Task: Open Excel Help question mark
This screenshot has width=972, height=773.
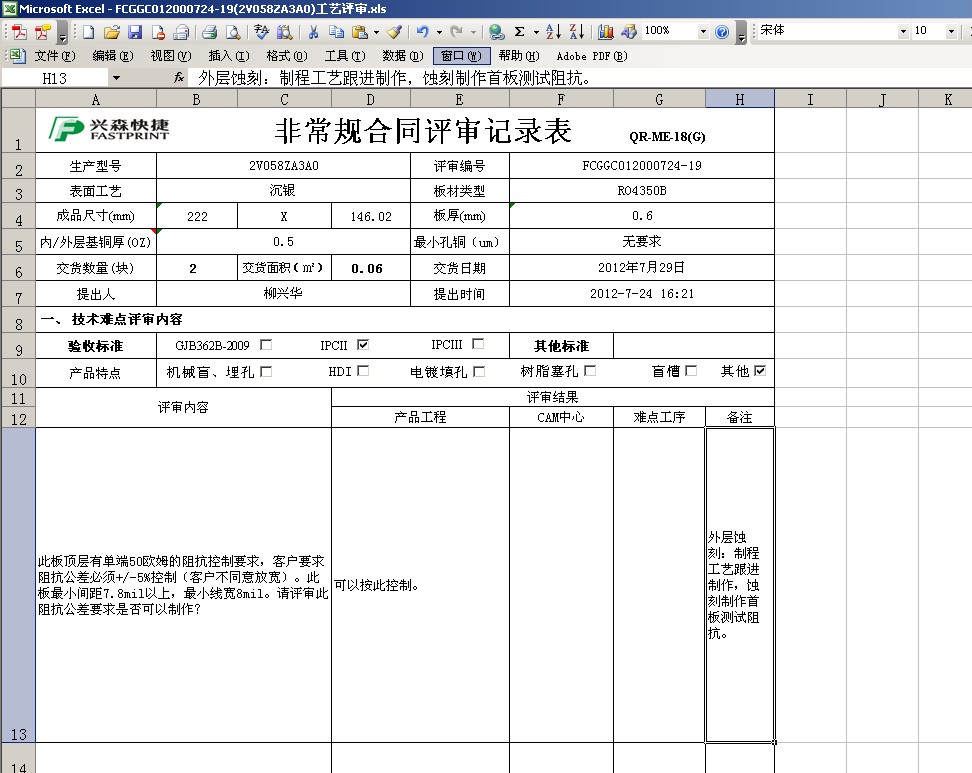Action: point(722,32)
